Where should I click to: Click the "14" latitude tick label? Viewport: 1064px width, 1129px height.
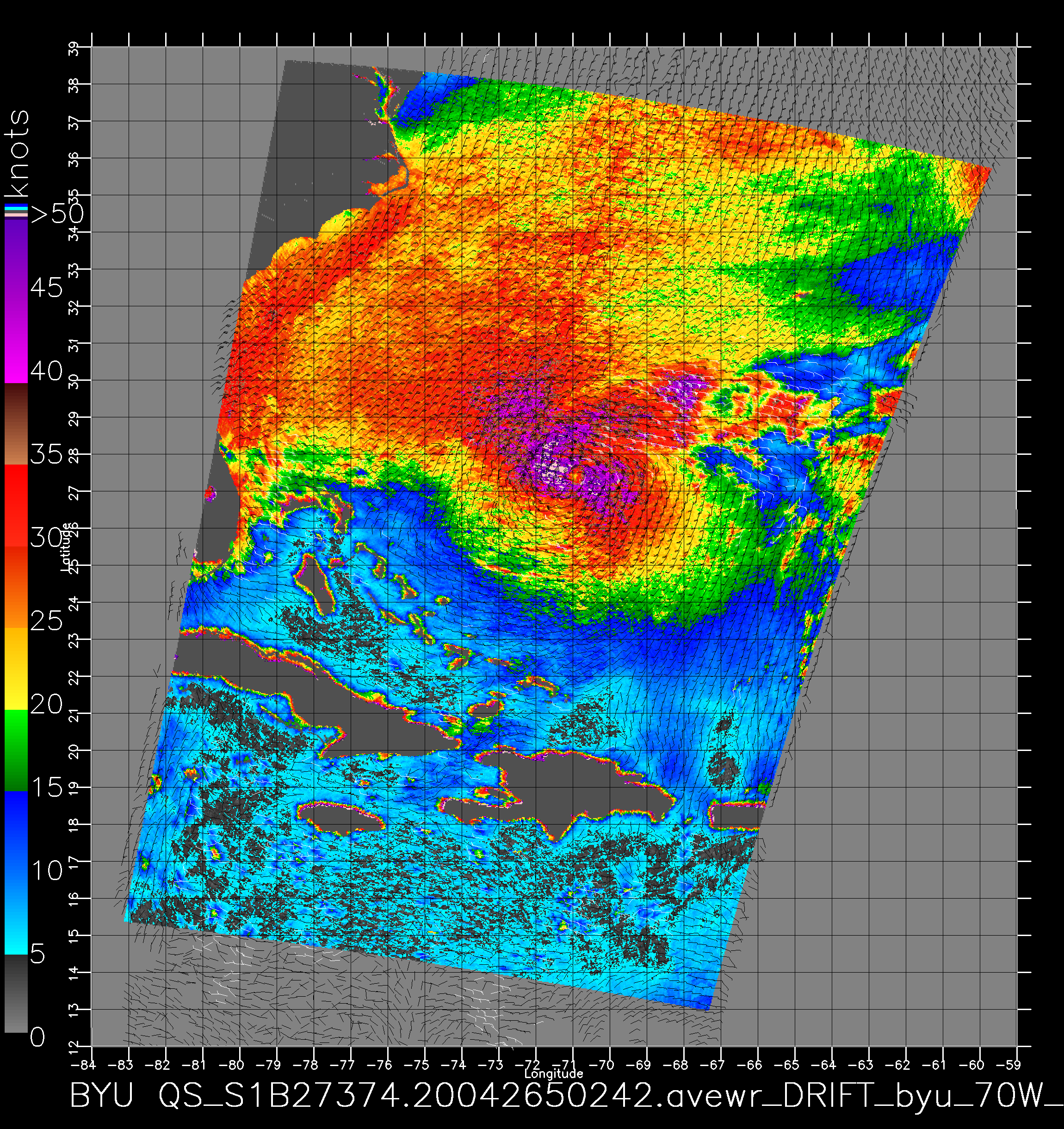tap(73, 974)
